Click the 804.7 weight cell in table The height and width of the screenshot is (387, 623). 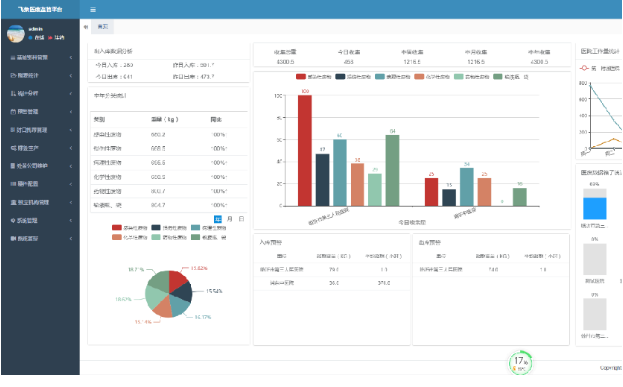tap(158, 205)
